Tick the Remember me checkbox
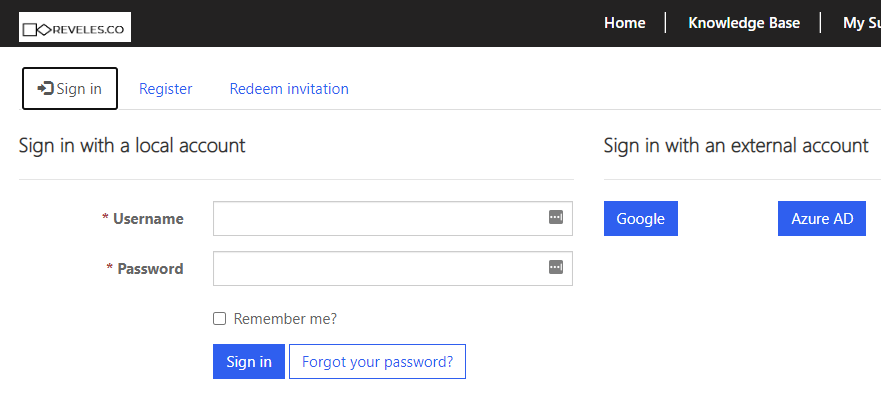881x417 pixels. (x=220, y=319)
